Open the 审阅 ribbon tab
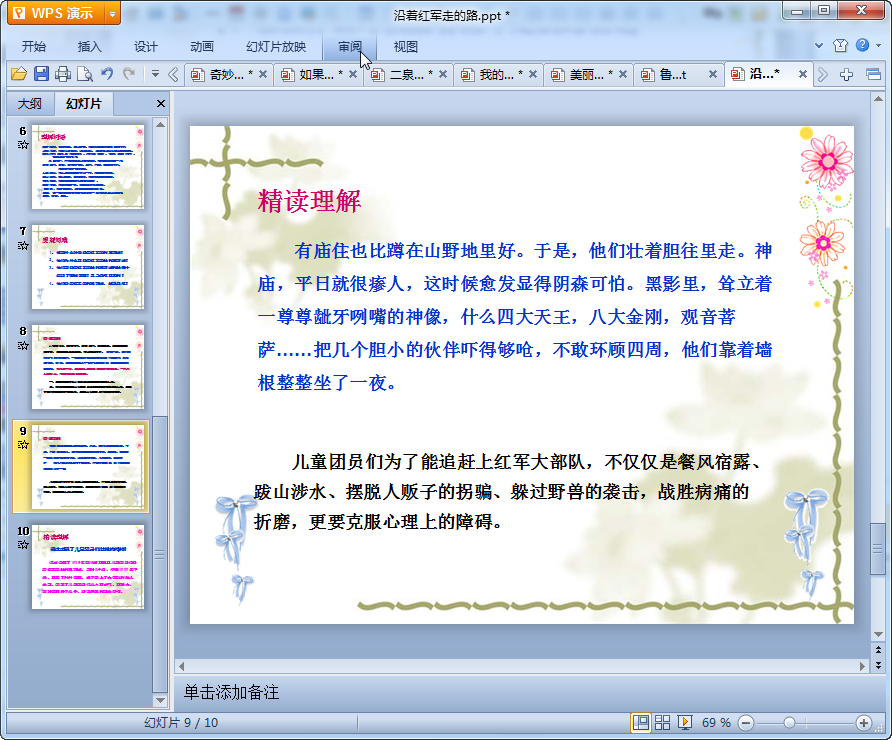This screenshot has width=892, height=740. click(x=349, y=47)
